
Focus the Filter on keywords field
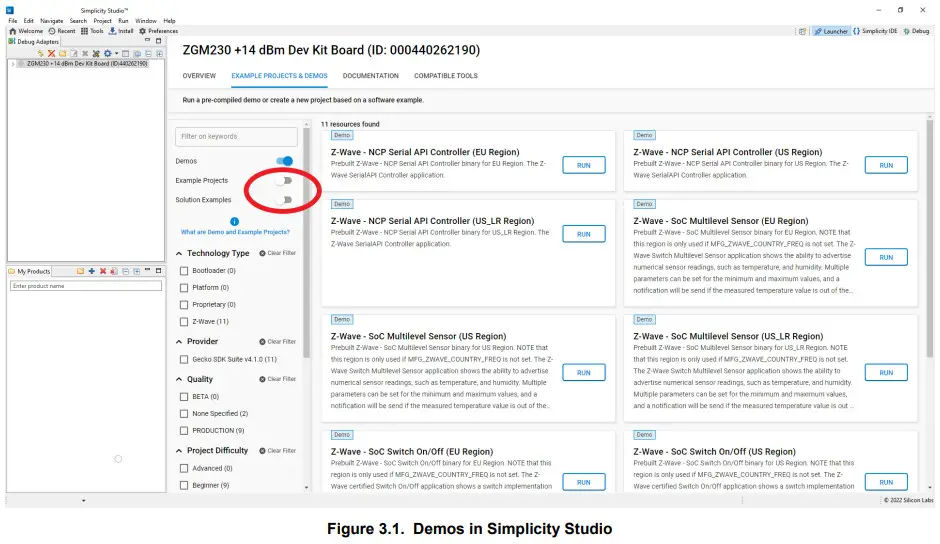coord(236,137)
